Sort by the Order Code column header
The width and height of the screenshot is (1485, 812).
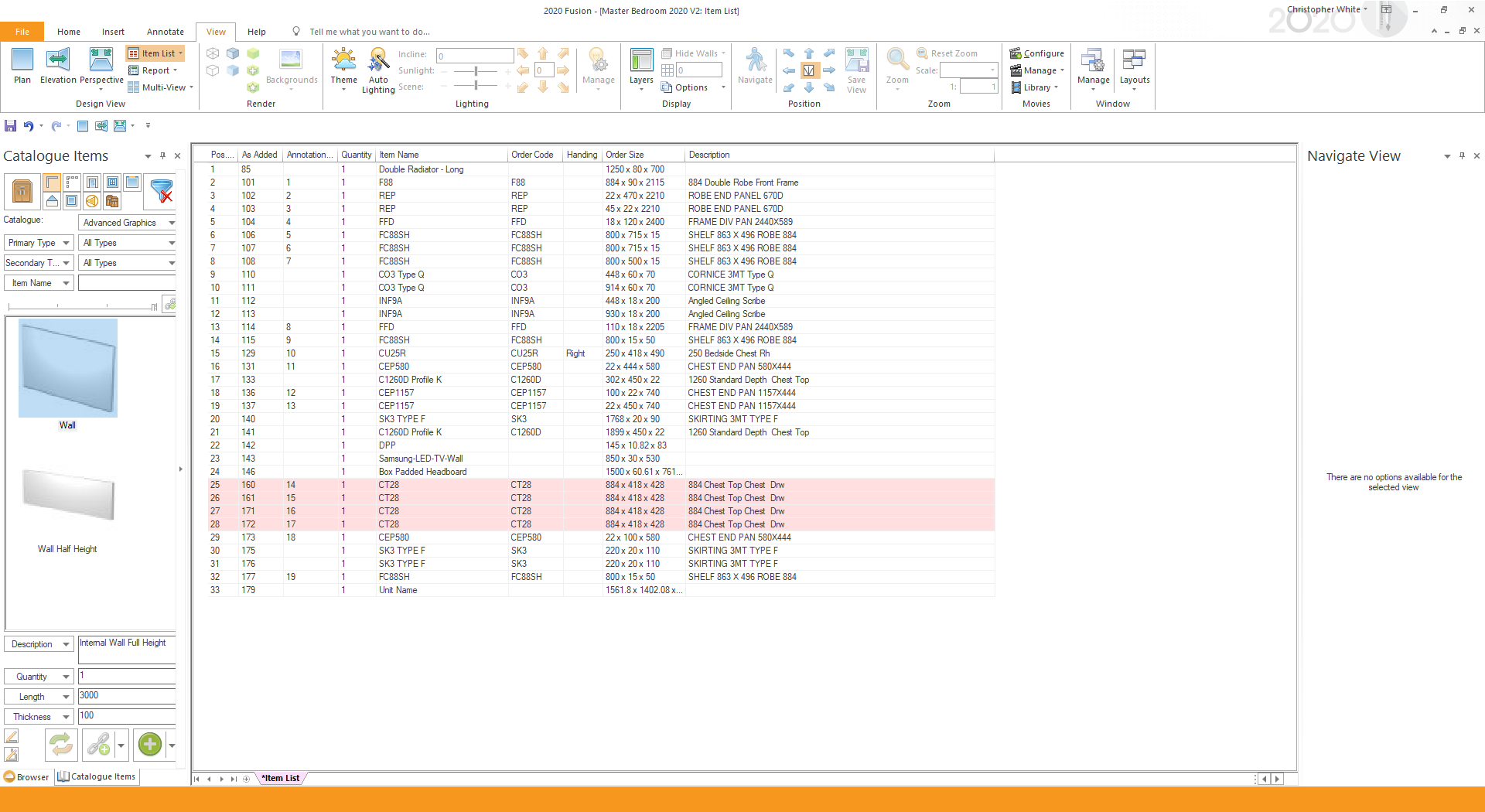click(534, 155)
